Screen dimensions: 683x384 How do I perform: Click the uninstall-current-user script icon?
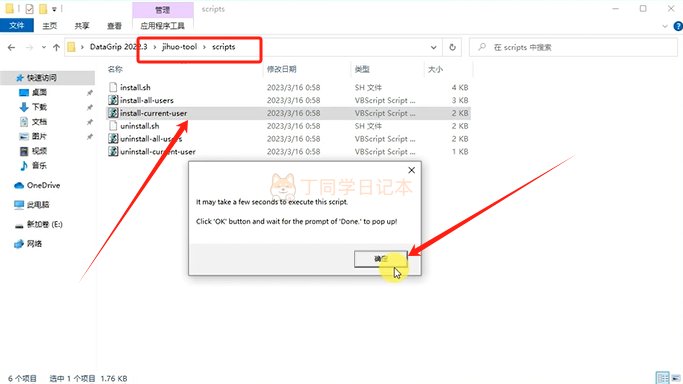(113, 152)
